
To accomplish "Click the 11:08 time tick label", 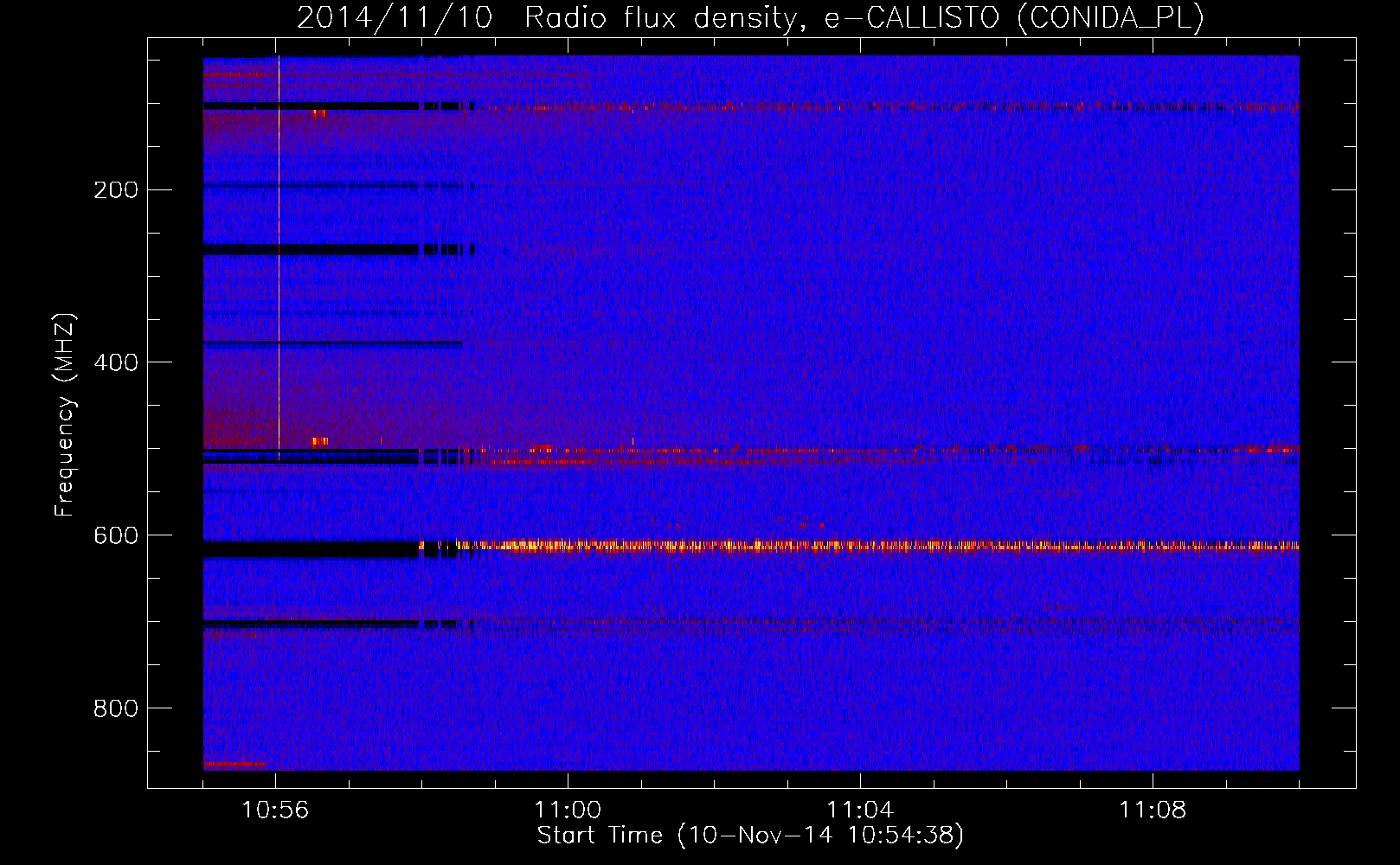I will (1153, 810).
